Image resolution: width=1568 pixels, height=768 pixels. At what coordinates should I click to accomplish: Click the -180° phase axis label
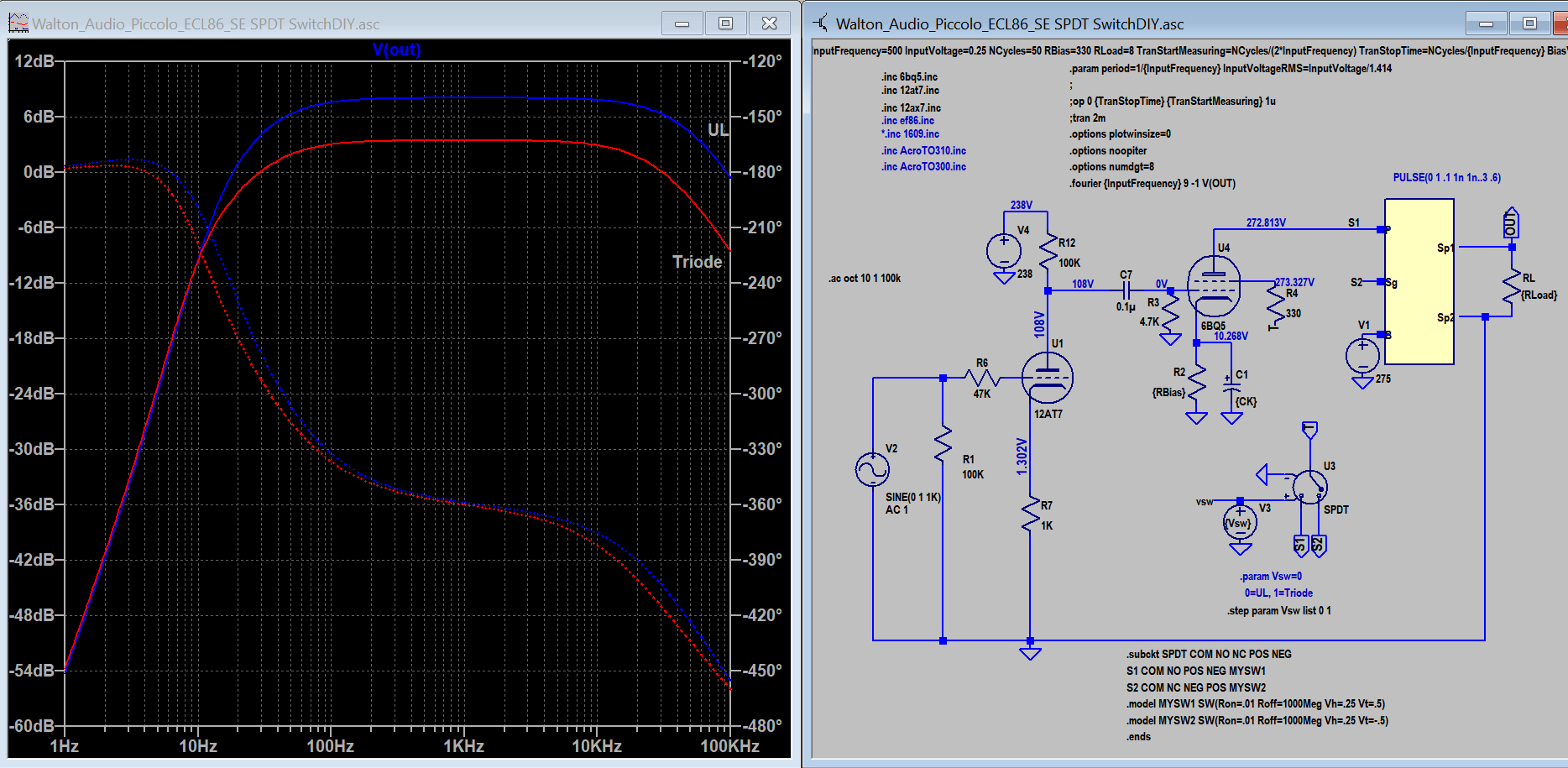[x=762, y=172]
